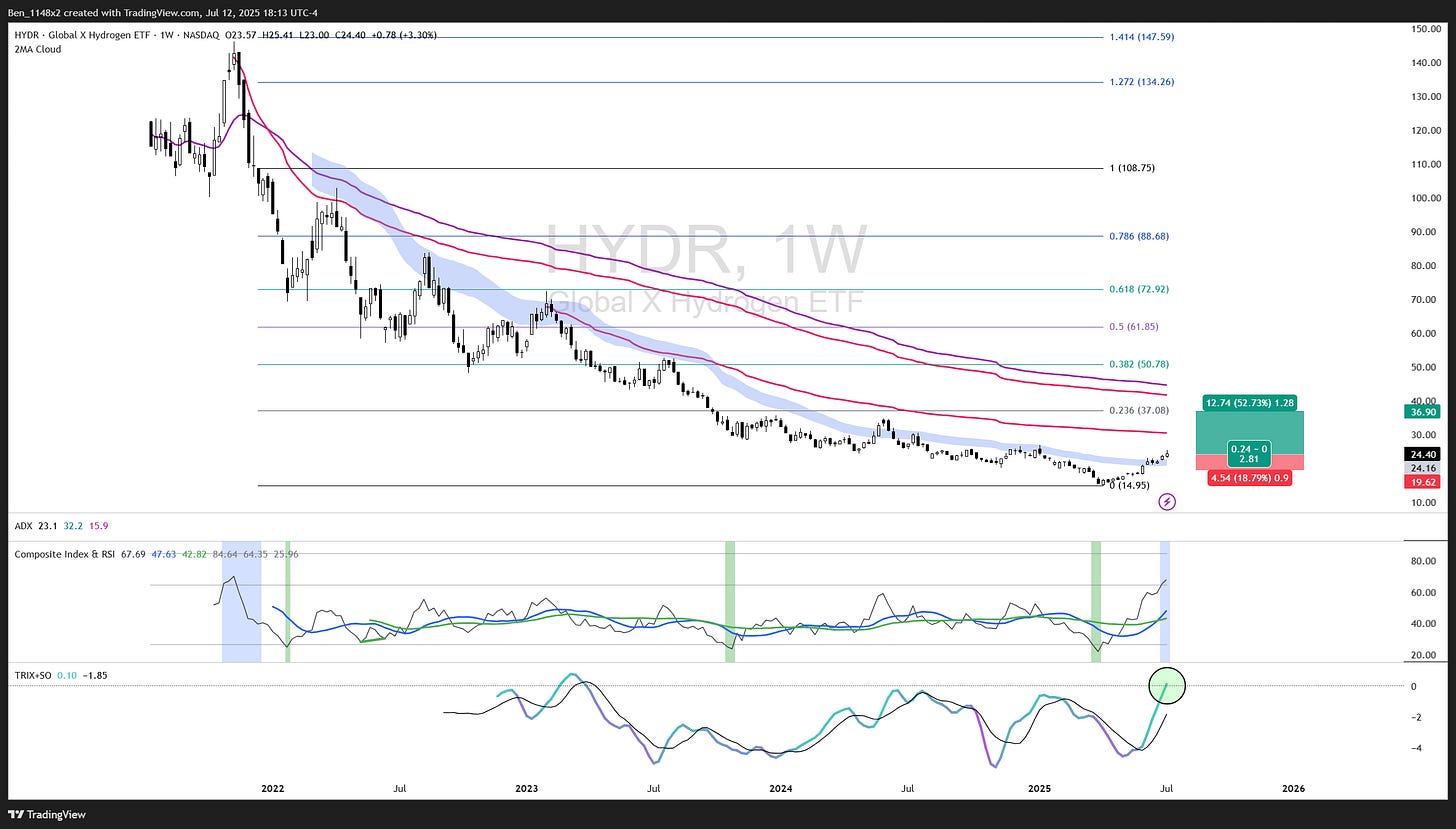The image size is (1456, 829).
Task: Click the 2025 label on the time axis
Action: pos(1038,788)
